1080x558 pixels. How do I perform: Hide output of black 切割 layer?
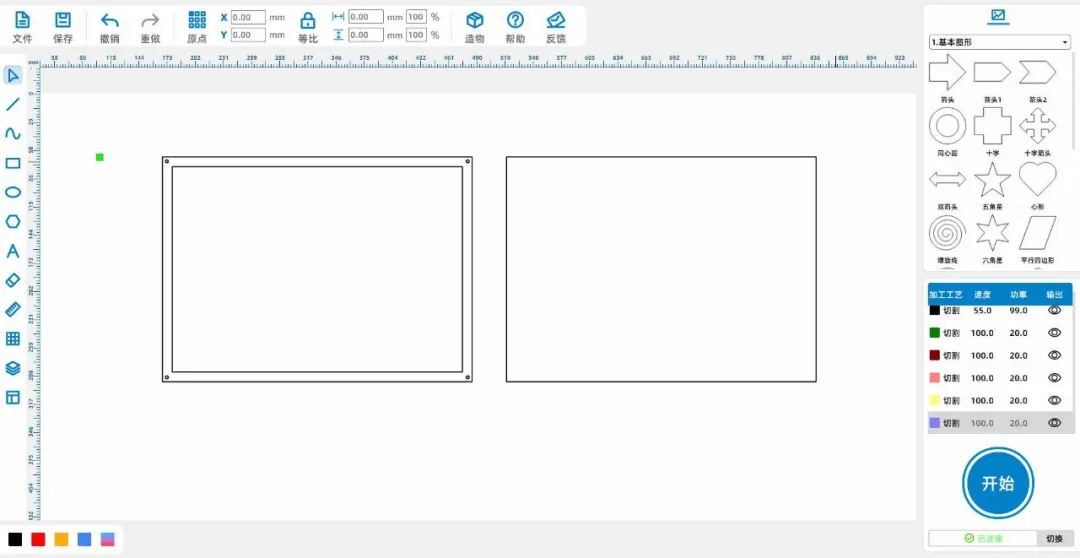[1054, 310]
